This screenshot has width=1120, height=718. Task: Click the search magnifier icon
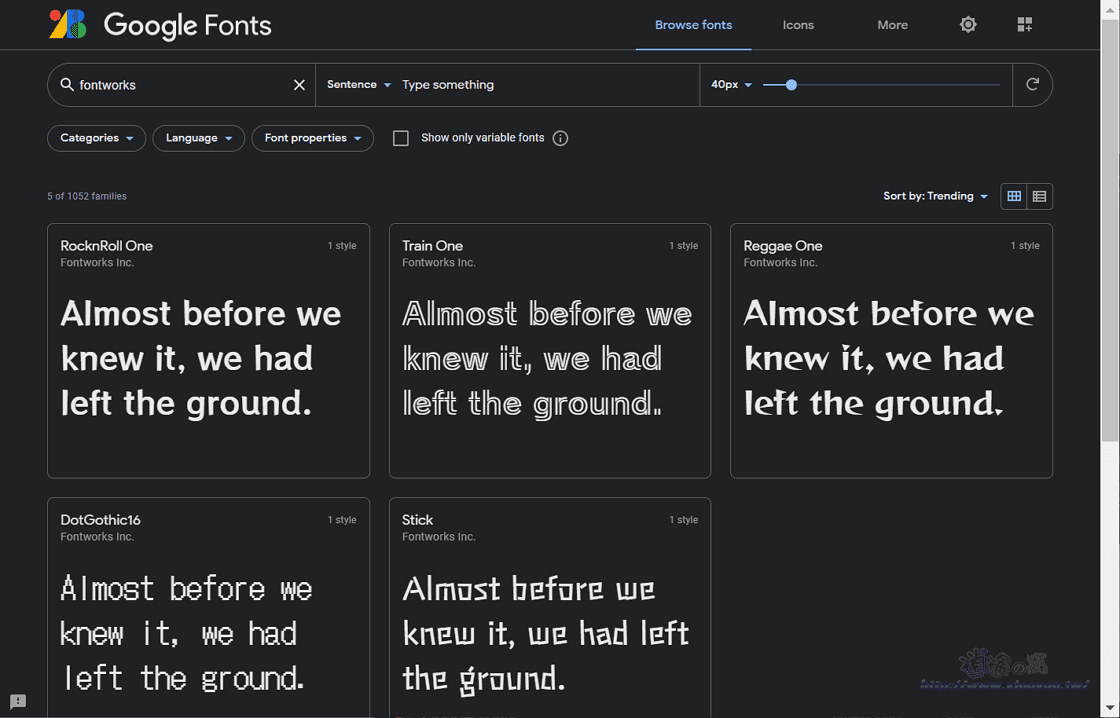tap(69, 85)
